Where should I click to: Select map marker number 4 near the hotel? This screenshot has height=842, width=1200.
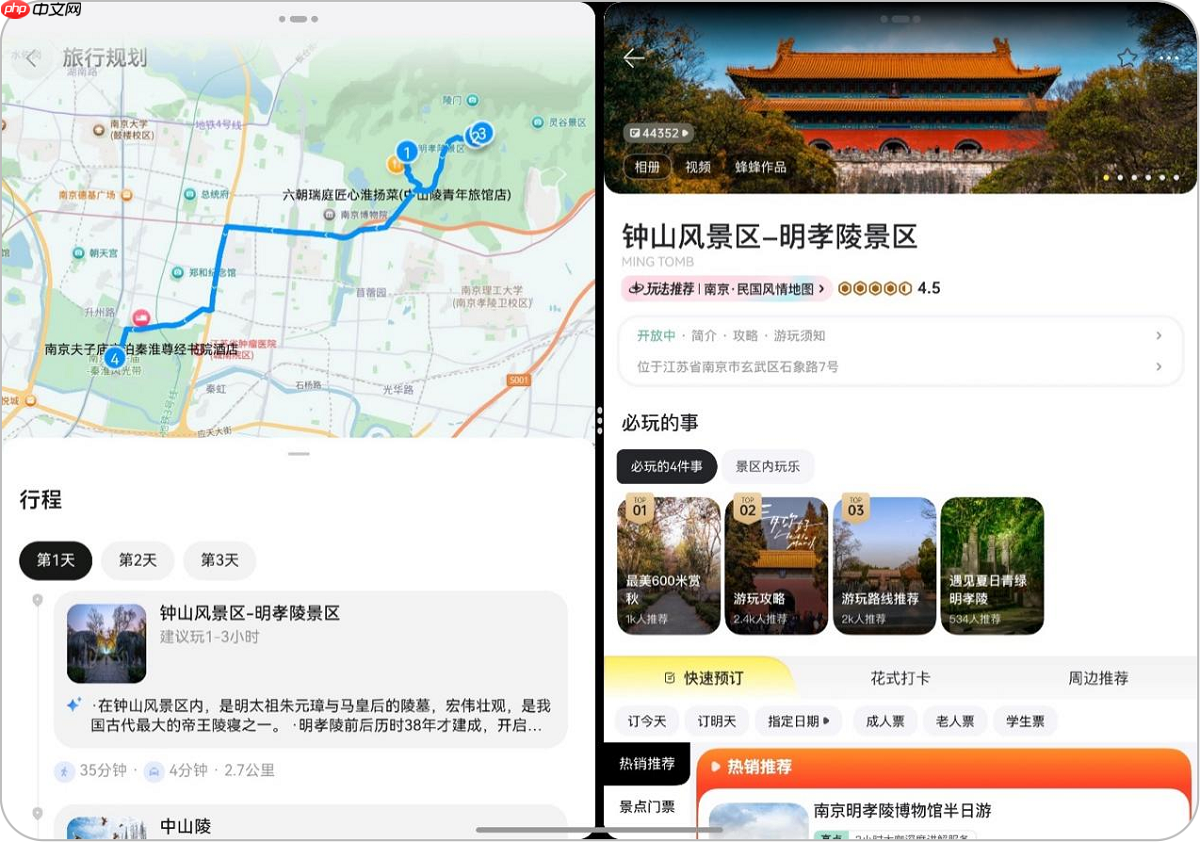tap(114, 355)
